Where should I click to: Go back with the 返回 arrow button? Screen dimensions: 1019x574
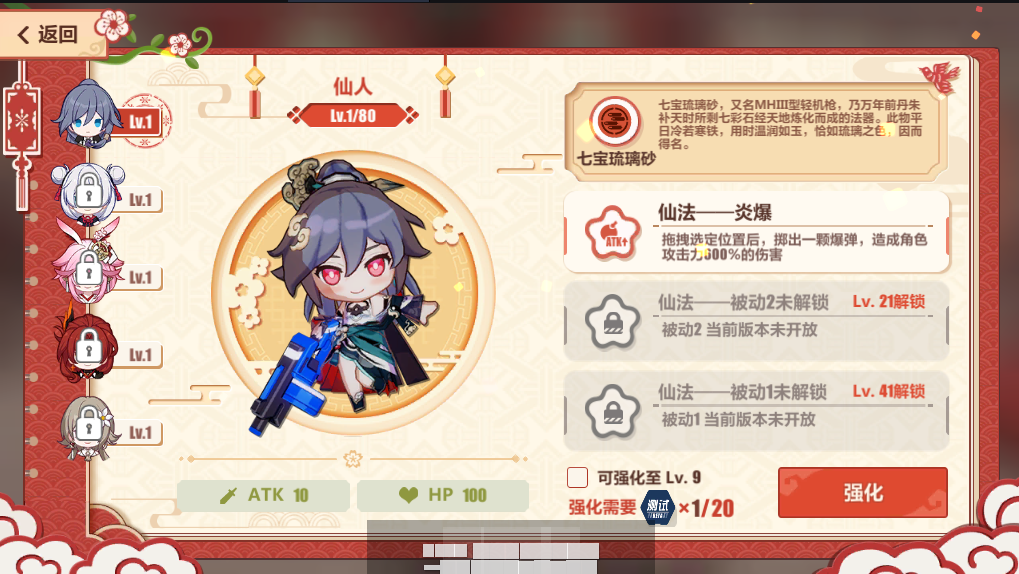click(49, 34)
